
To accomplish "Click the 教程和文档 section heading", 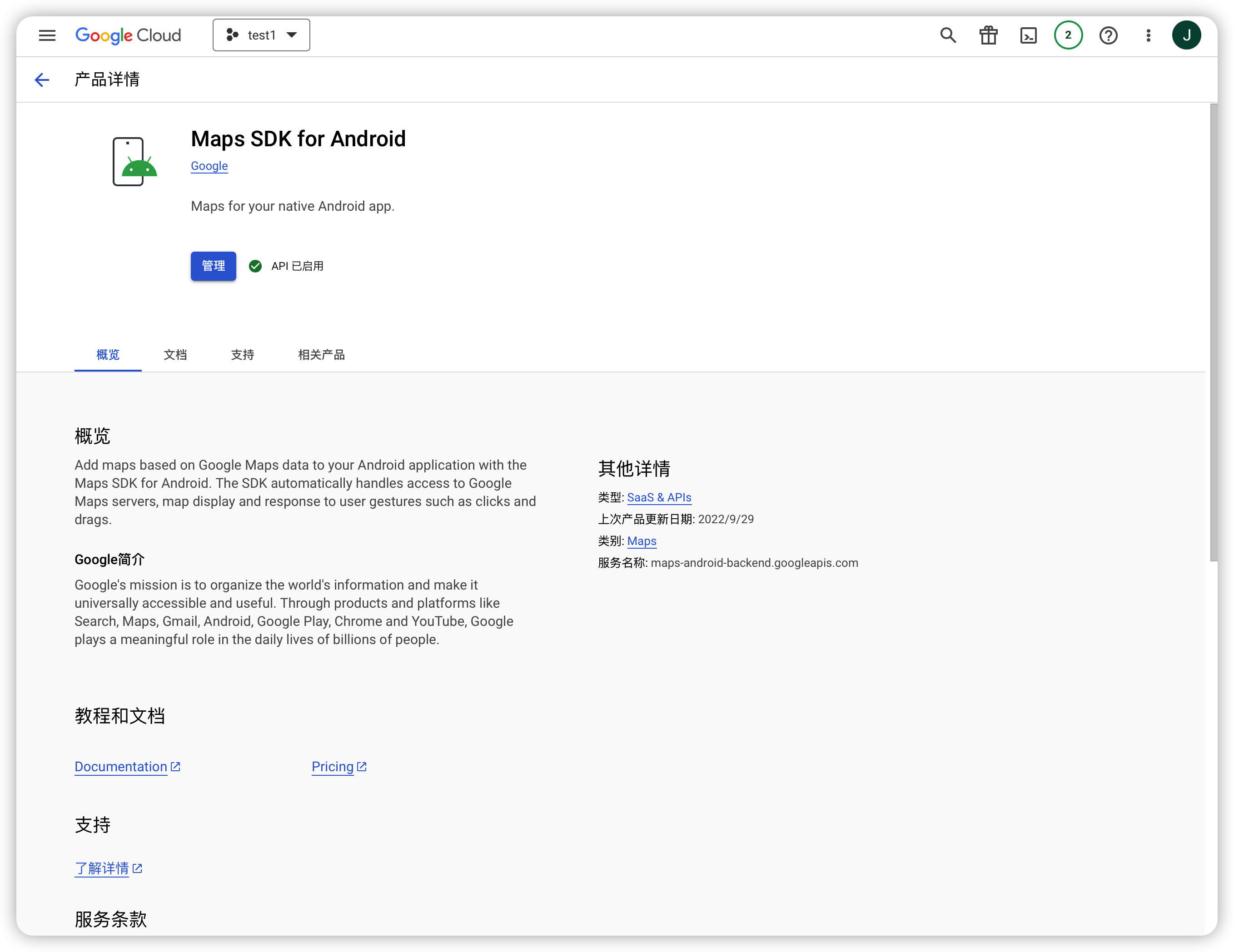I will pos(120,716).
